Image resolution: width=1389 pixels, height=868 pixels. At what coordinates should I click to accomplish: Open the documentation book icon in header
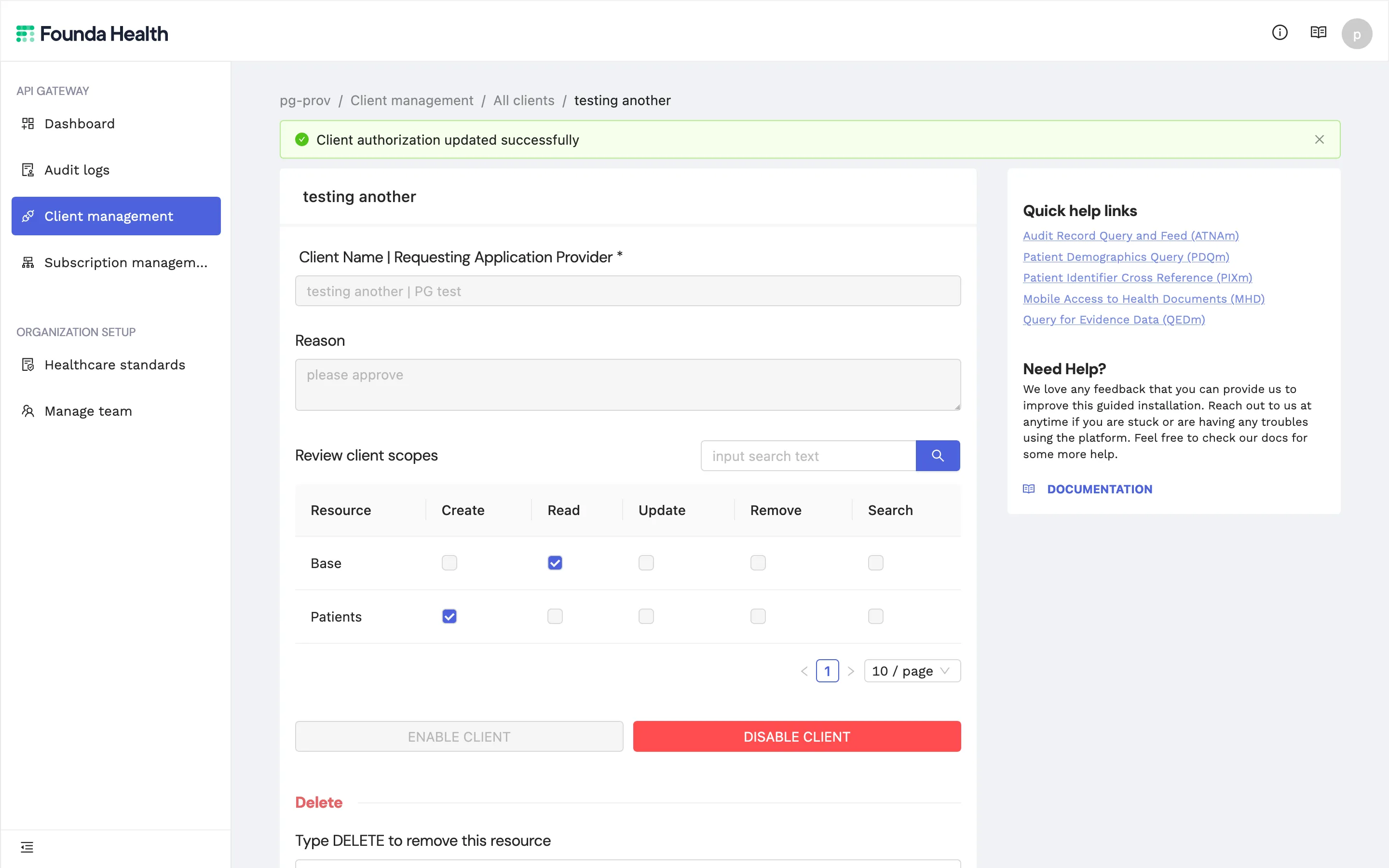pos(1319,33)
